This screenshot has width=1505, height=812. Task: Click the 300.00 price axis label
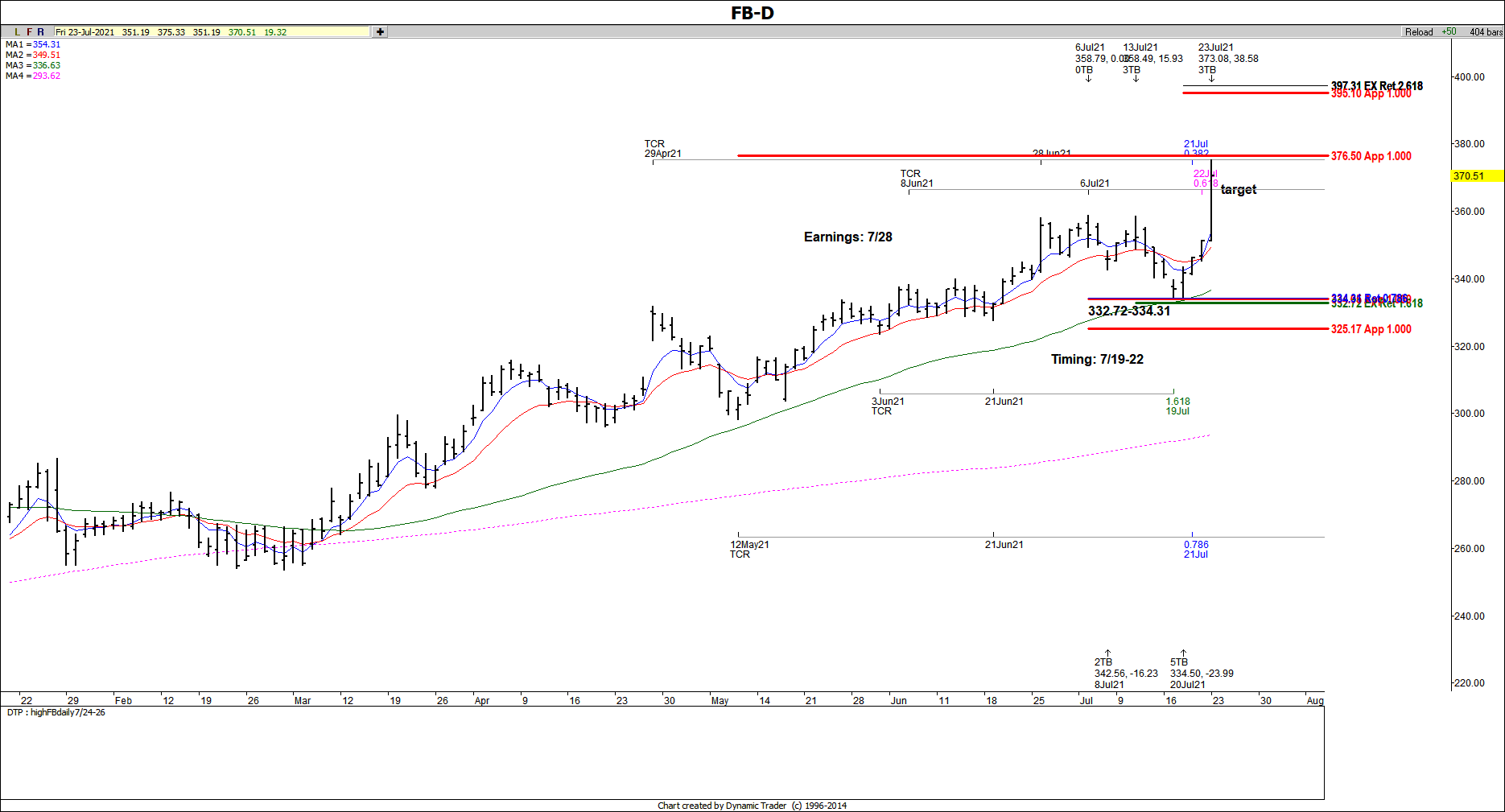point(1469,414)
